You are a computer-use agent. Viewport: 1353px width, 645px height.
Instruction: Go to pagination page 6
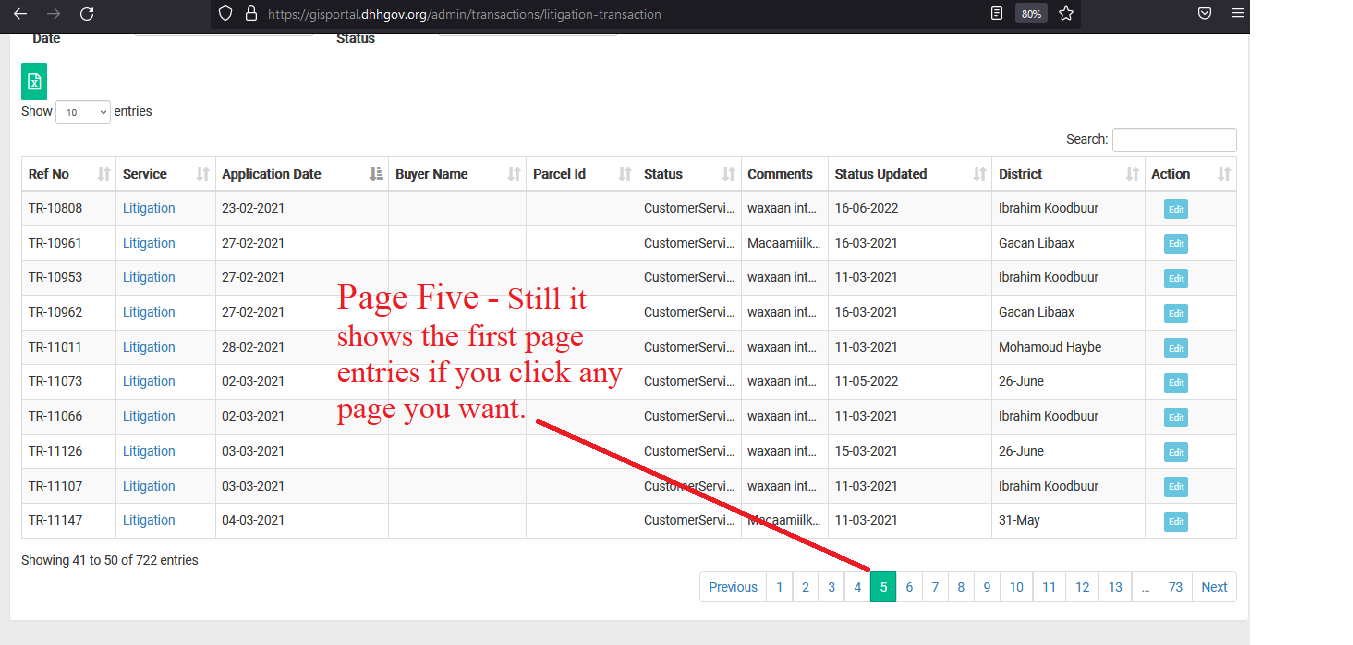909,587
